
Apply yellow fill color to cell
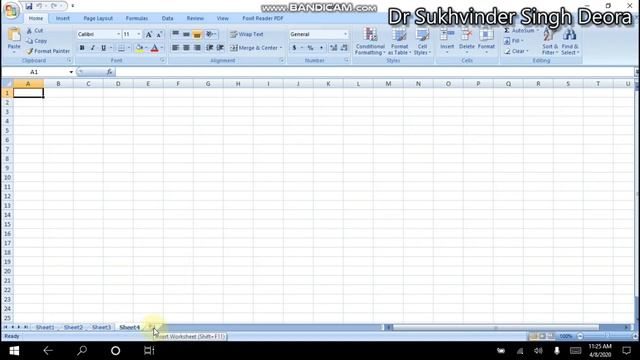[x=139, y=48]
